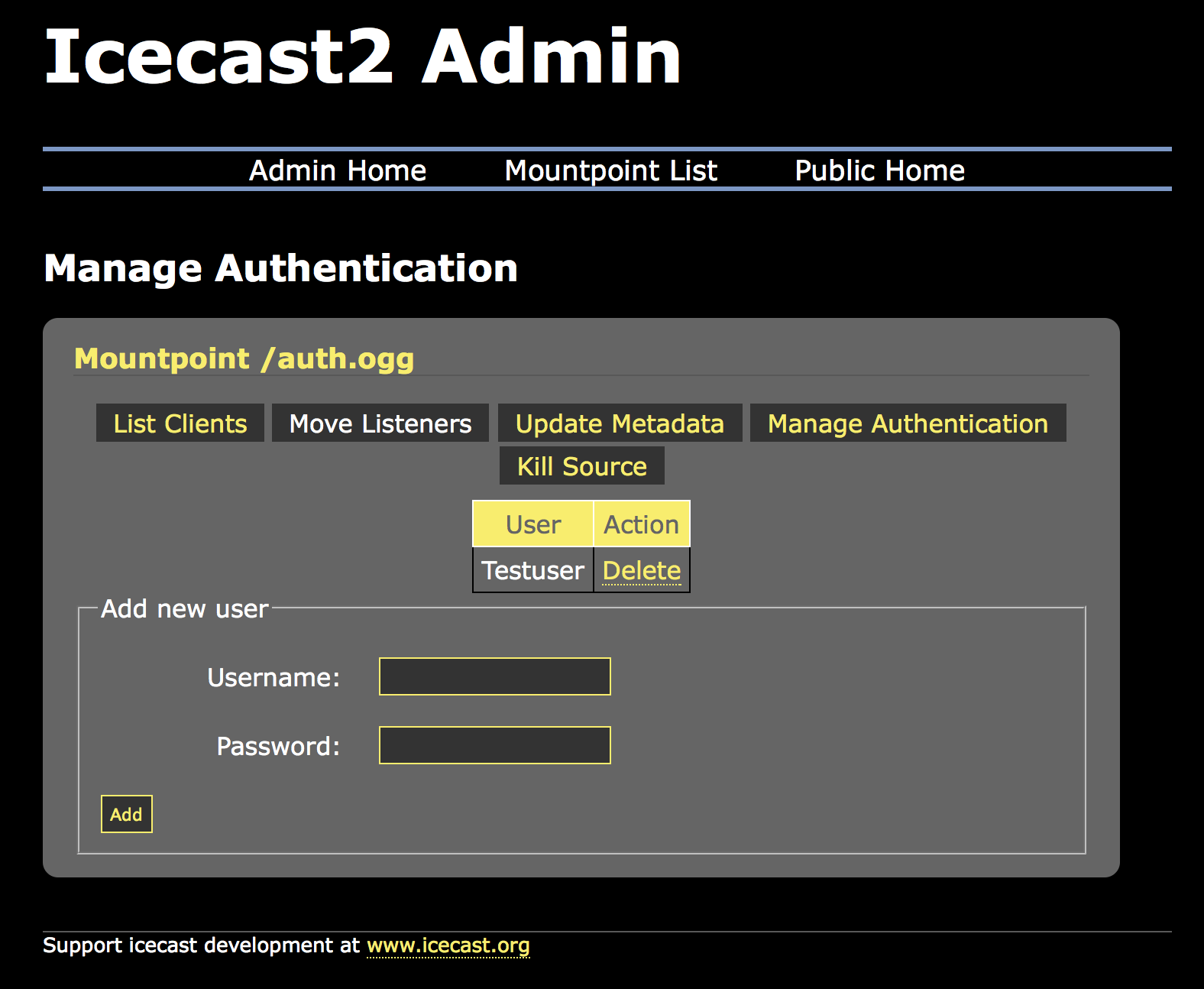Click the User column header

point(533,524)
